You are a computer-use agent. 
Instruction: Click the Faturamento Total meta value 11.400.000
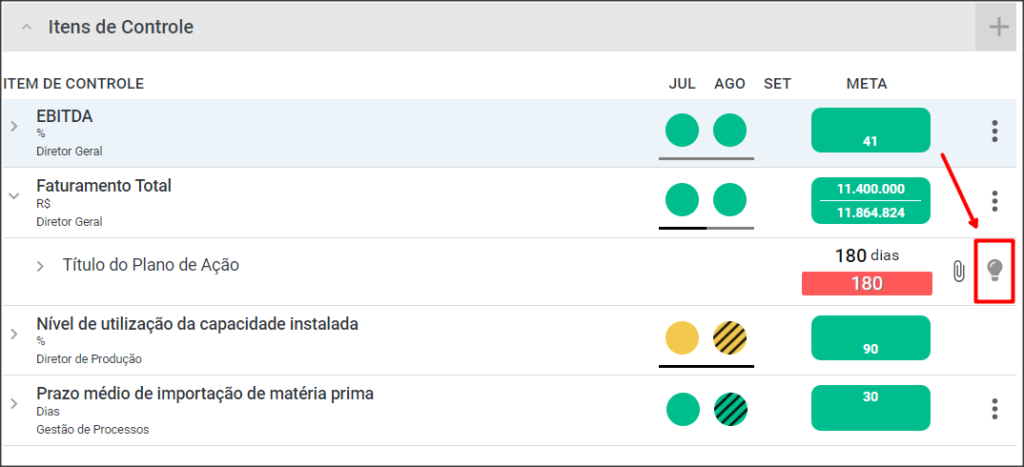(871, 189)
